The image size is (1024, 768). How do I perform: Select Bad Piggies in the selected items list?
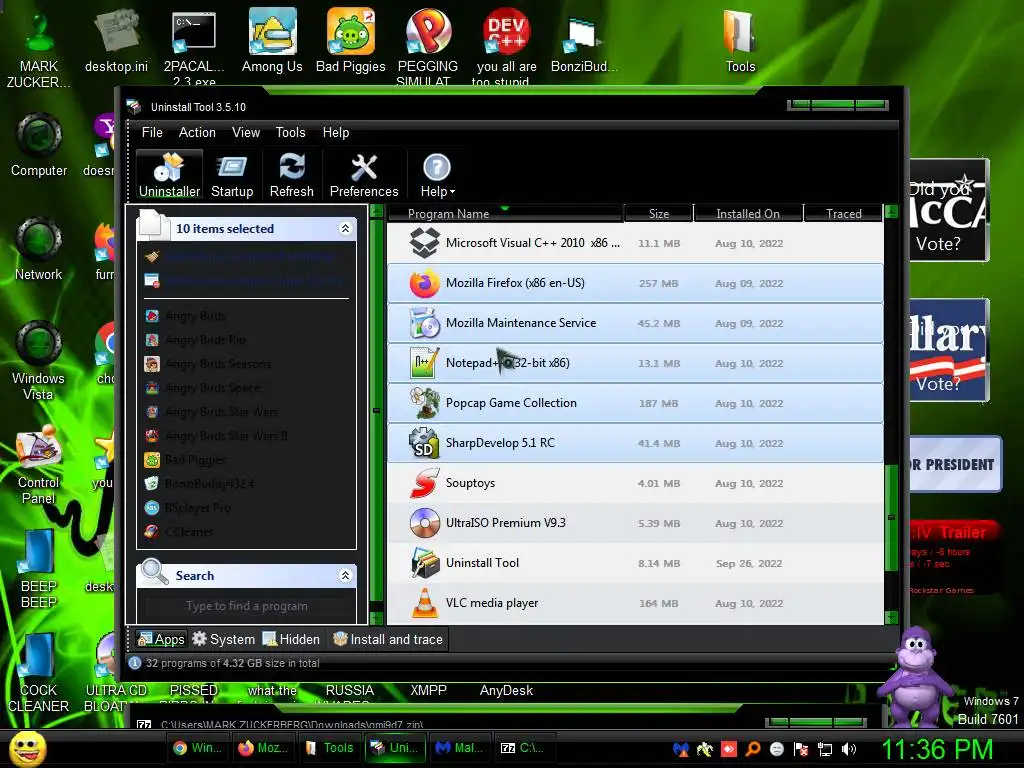point(195,460)
